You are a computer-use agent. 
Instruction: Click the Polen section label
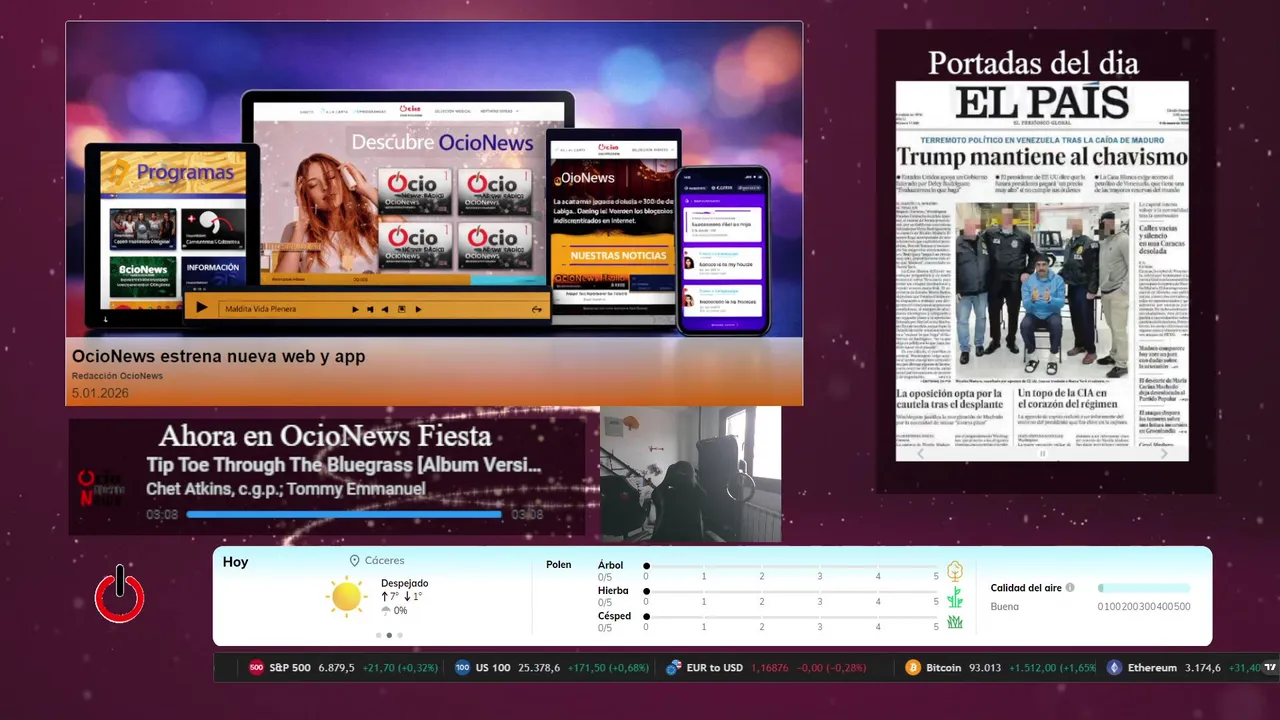[559, 565]
